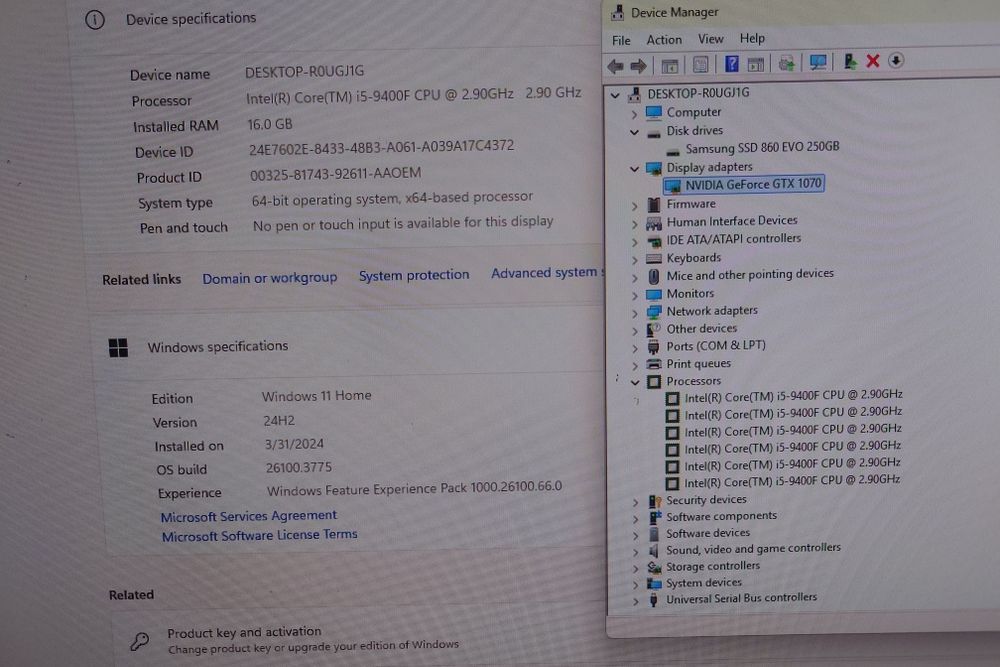The image size is (1000, 667).
Task: Click the Universal Serial Bus controllers icon
Action: coord(653,599)
